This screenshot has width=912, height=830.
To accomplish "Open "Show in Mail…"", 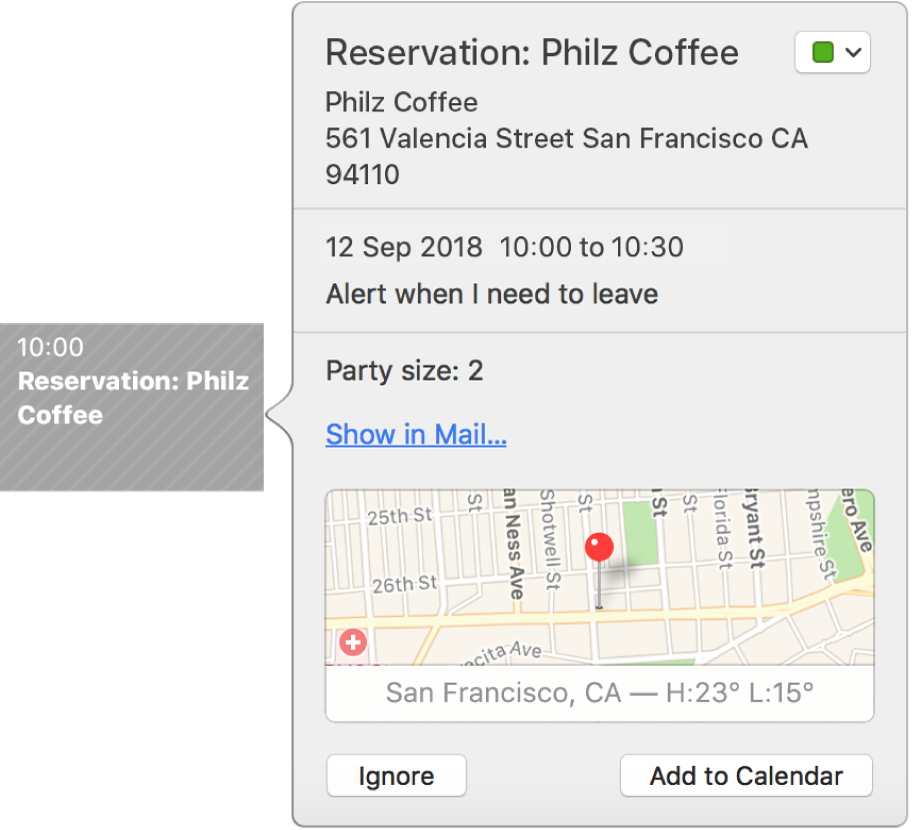I will [415, 434].
